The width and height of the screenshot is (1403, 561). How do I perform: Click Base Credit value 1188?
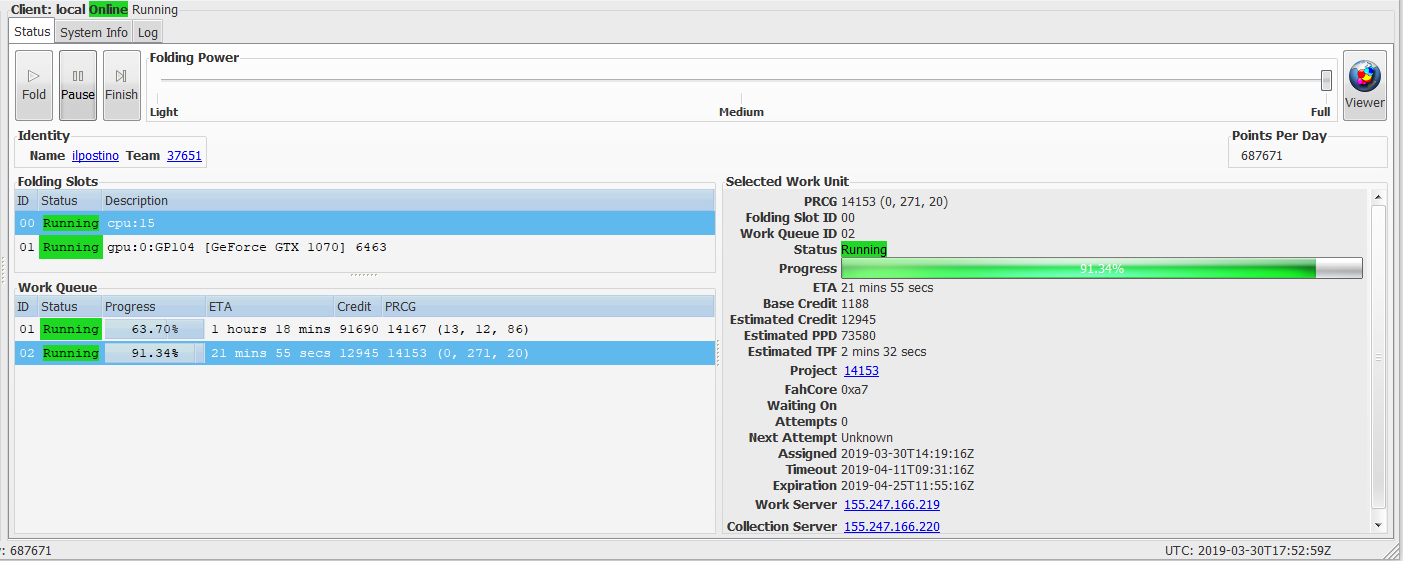click(855, 304)
